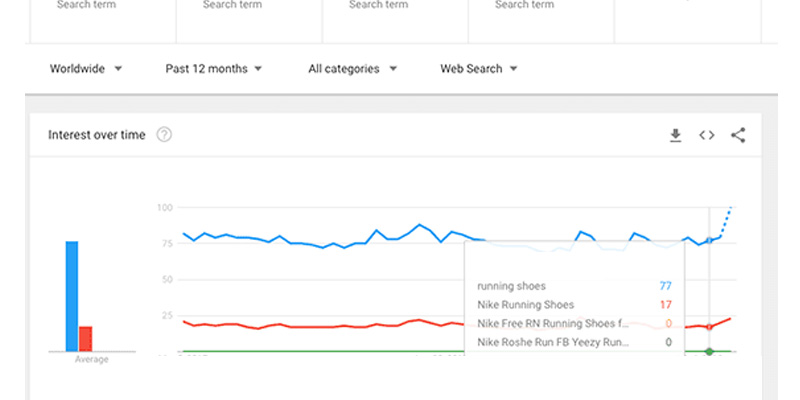Viewport: 800px width, 400px height.
Task: Click Nike Roshe Run tooltip row
Action: pyautogui.click(x=574, y=342)
